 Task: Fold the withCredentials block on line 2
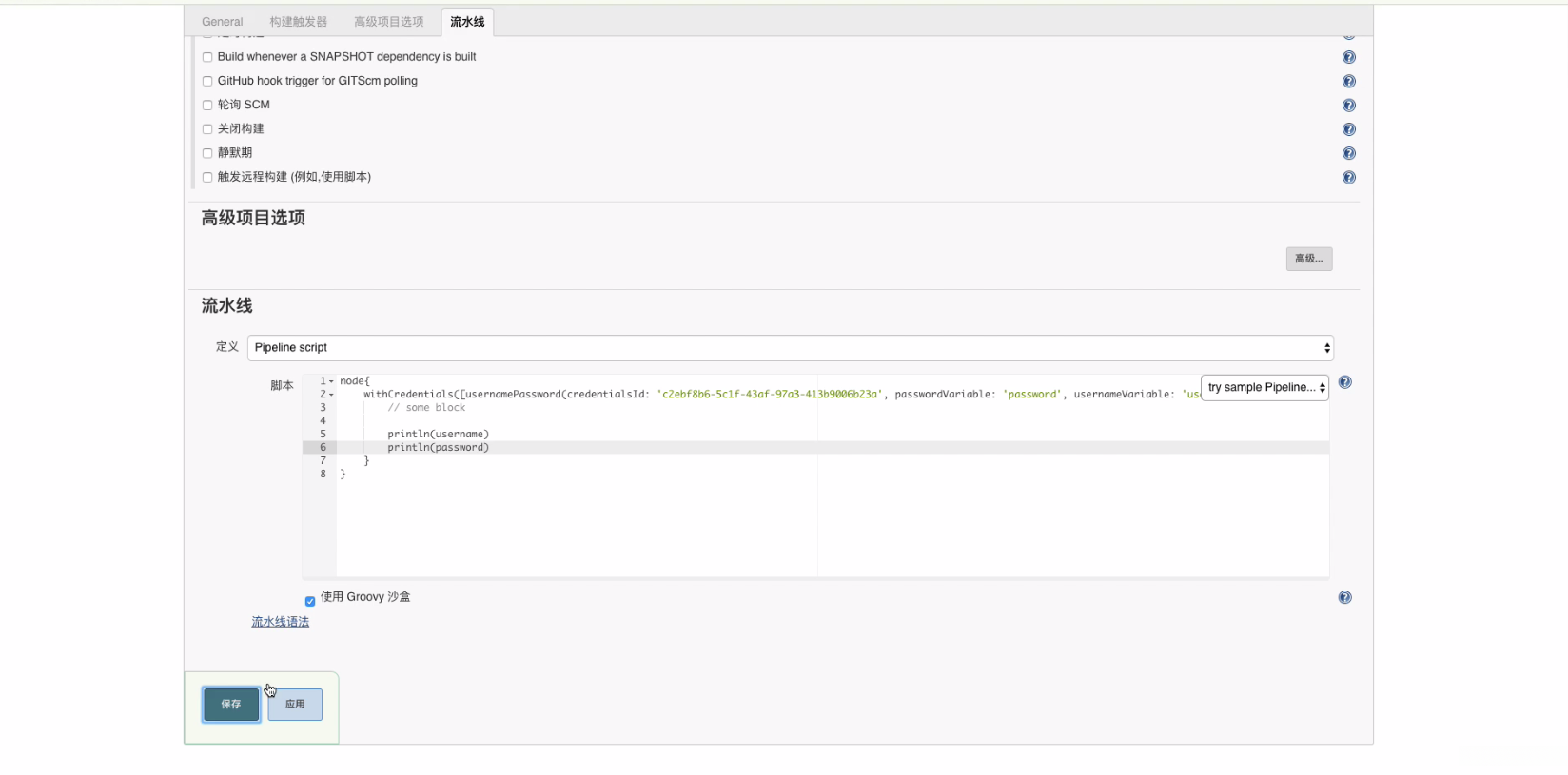tap(331, 395)
